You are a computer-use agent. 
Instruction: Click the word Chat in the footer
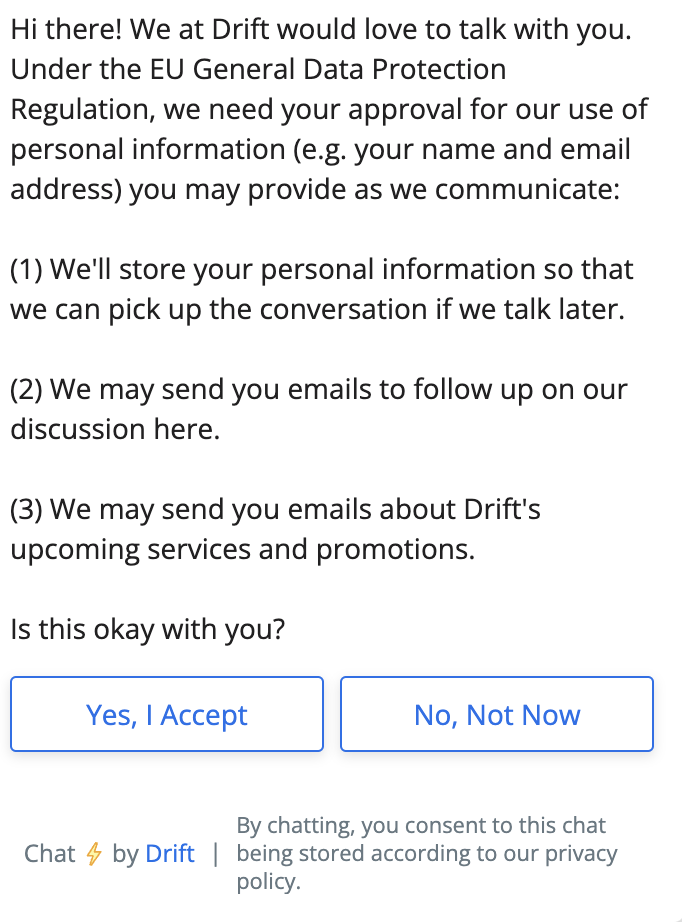[50, 854]
